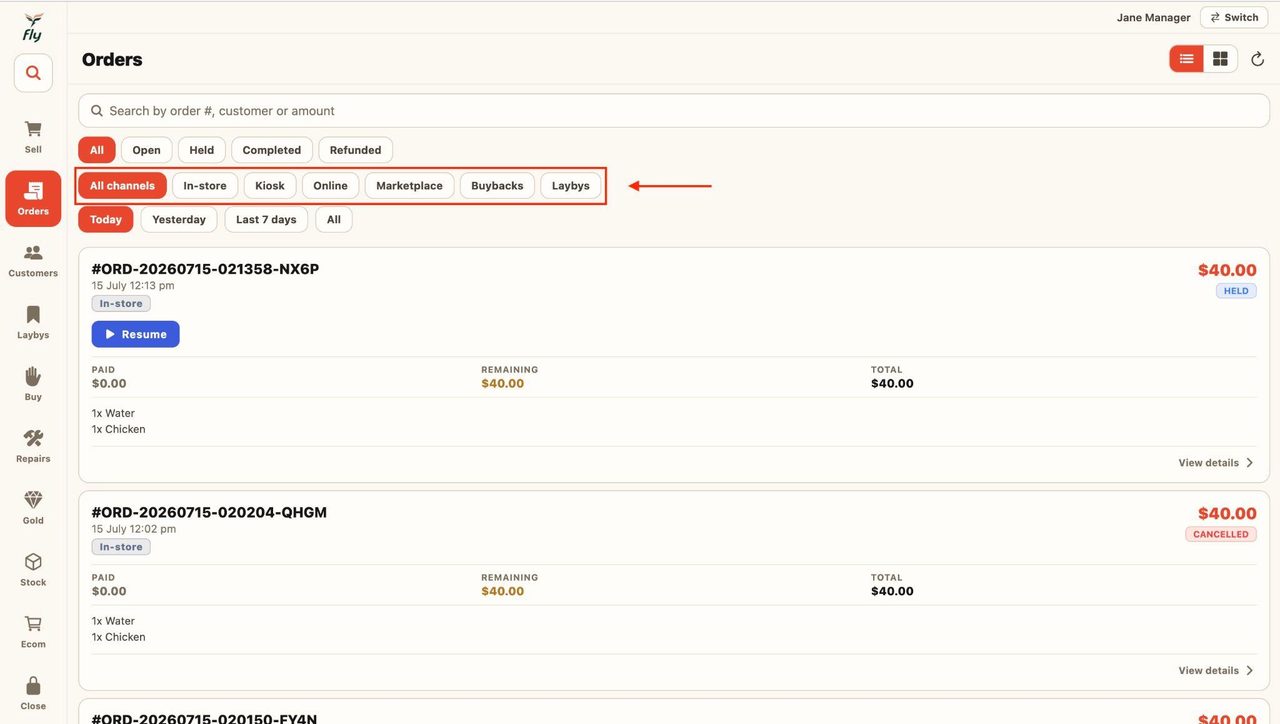Click the Orders page heading

(112, 60)
